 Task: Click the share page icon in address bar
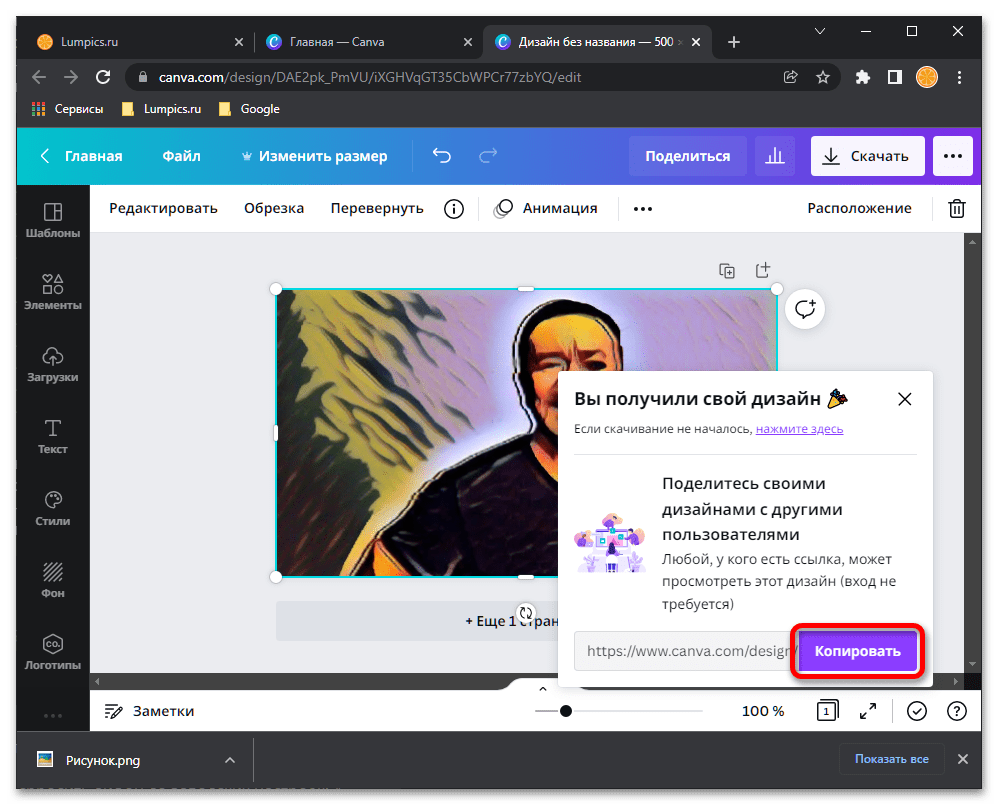coord(791,78)
